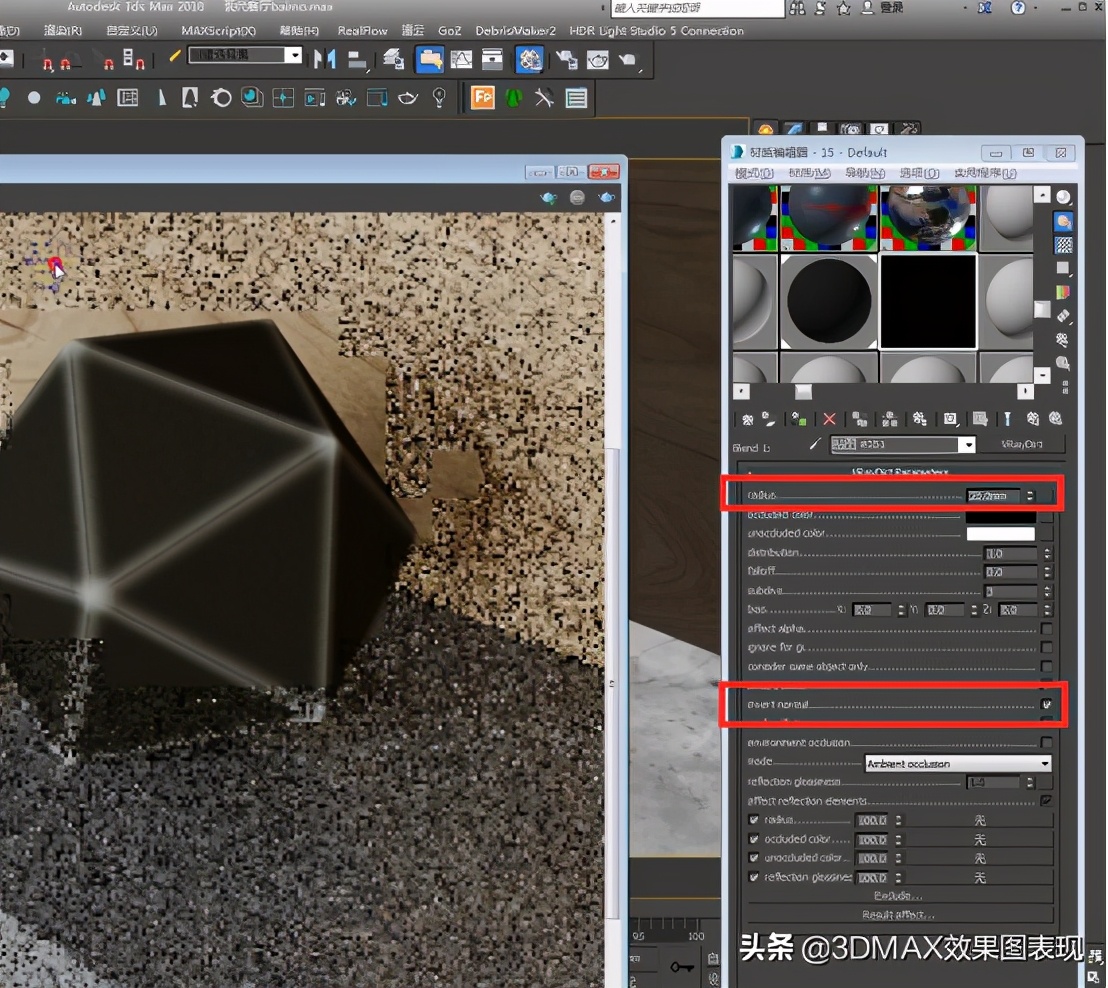The width and height of the screenshot is (1108, 988).
Task: Click the Result affect button
Action: (x=900, y=913)
